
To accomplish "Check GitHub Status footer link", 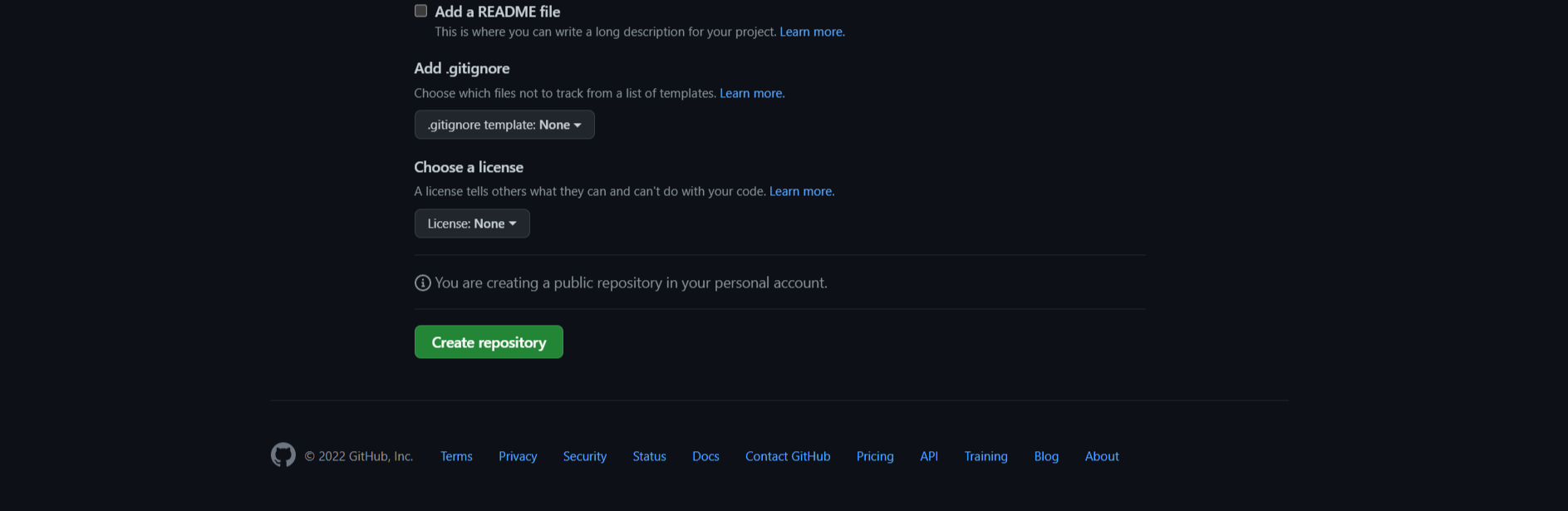I will (x=649, y=456).
